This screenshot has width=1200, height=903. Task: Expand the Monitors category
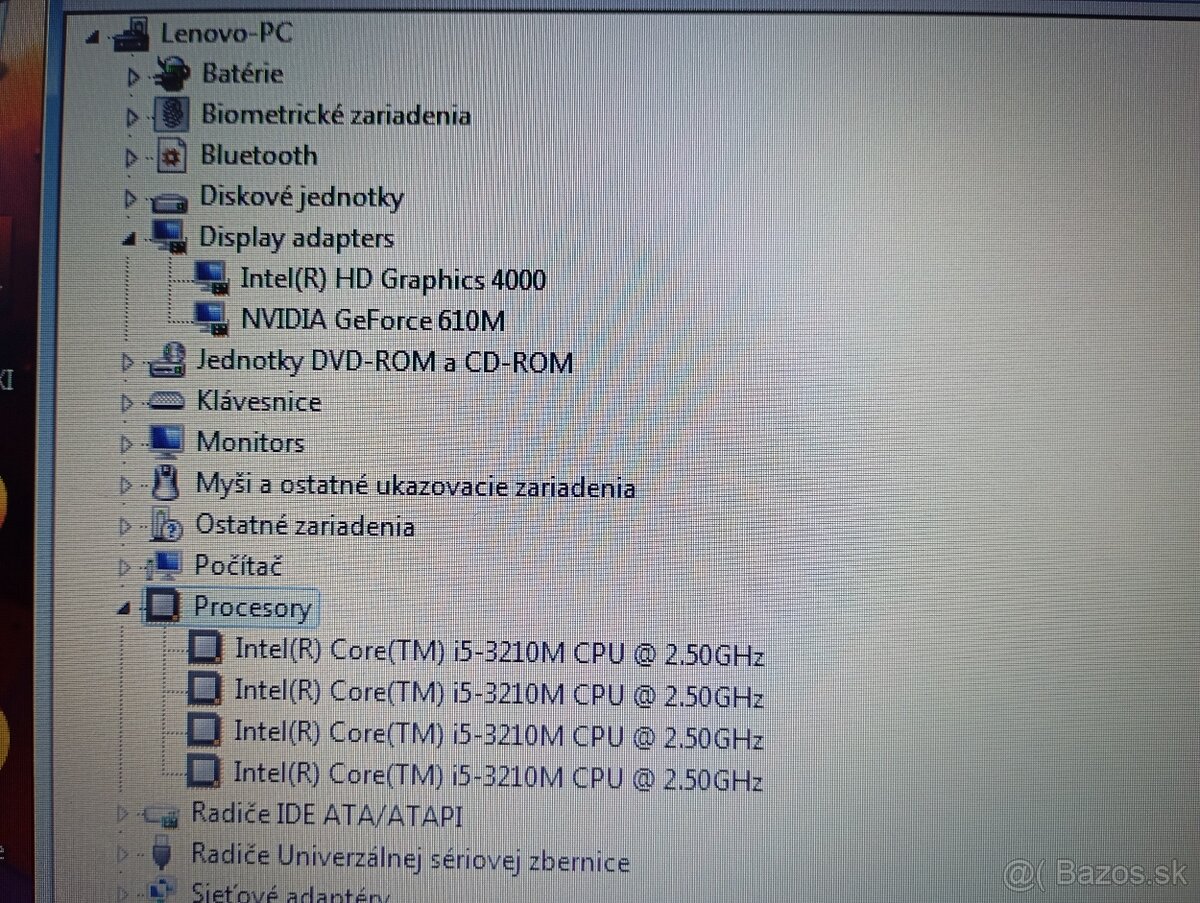(x=127, y=443)
